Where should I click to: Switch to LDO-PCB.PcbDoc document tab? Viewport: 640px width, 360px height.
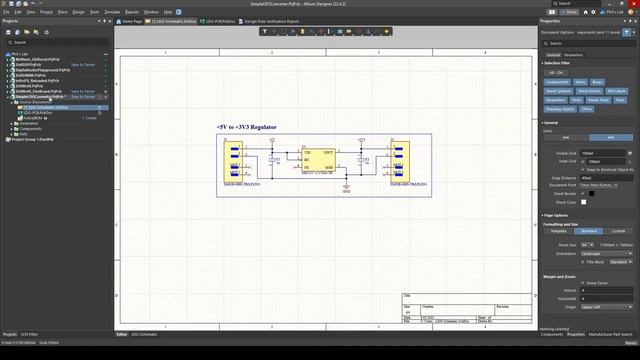pyautogui.click(x=218, y=21)
